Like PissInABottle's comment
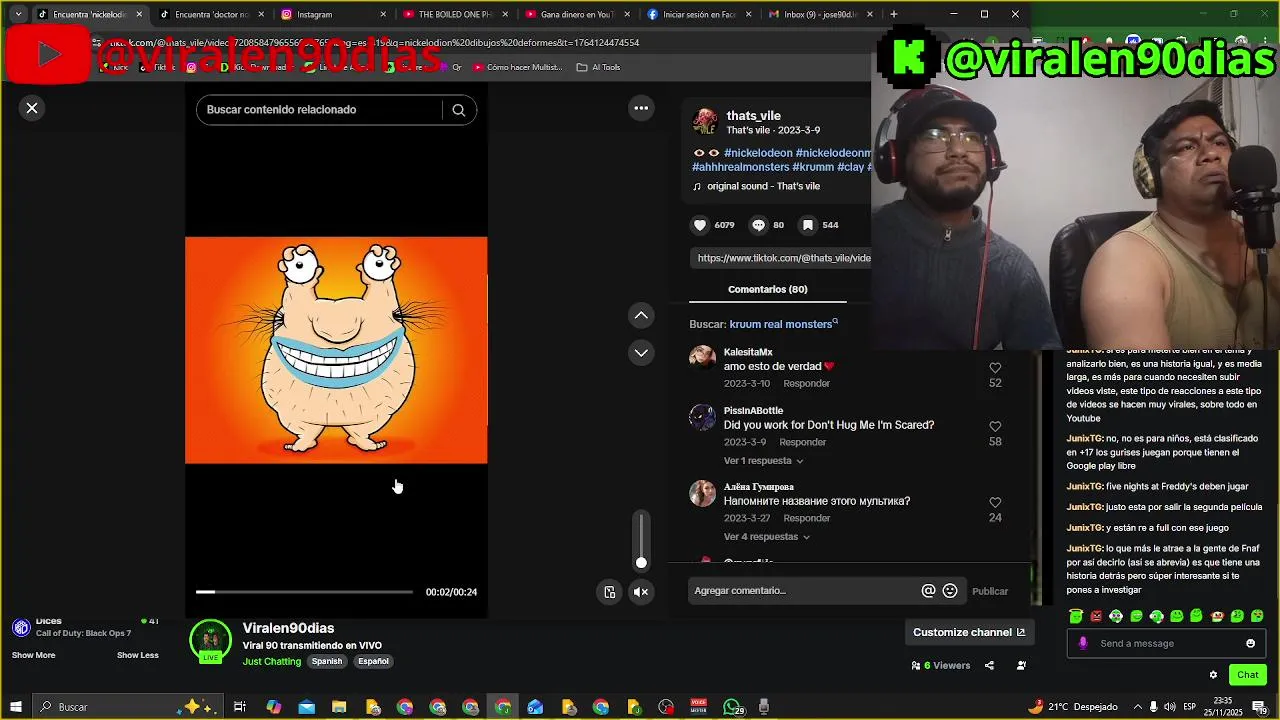This screenshot has width=1280, height=720. coord(995,426)
